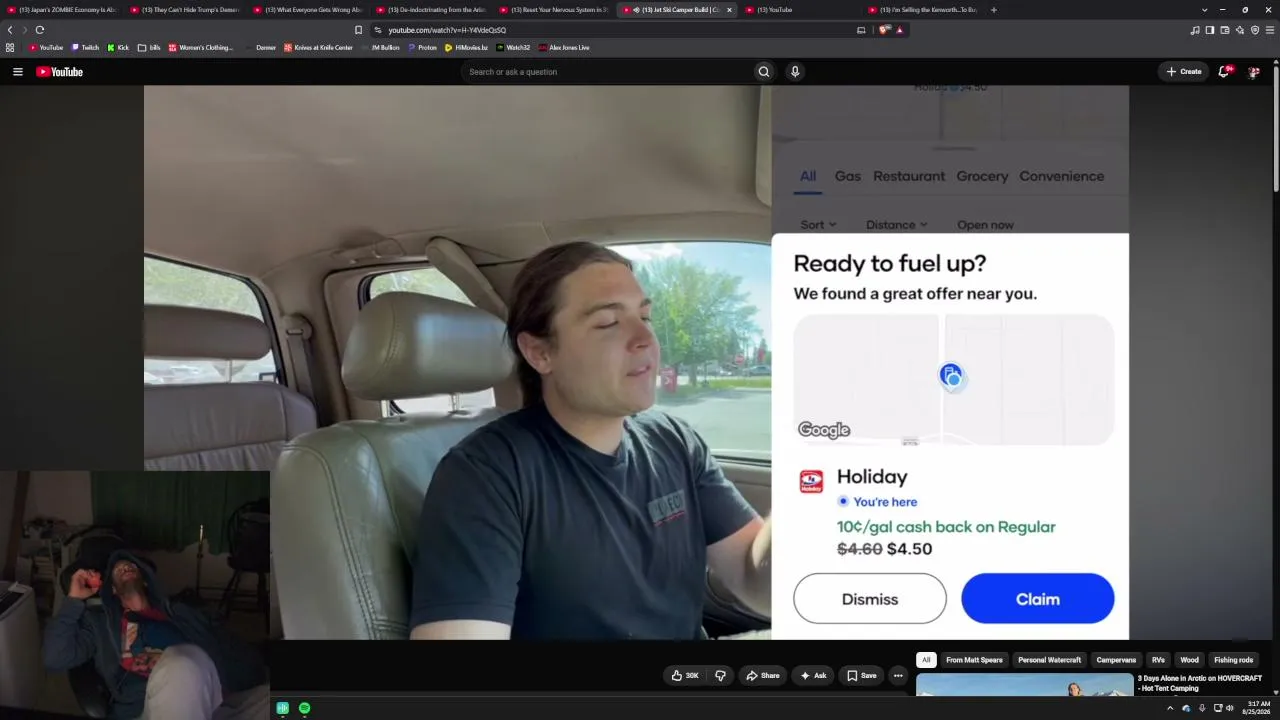Open the taskbar volume speaker icon
Viewport: 1280px width, 720px height.
coord(1230,708)
